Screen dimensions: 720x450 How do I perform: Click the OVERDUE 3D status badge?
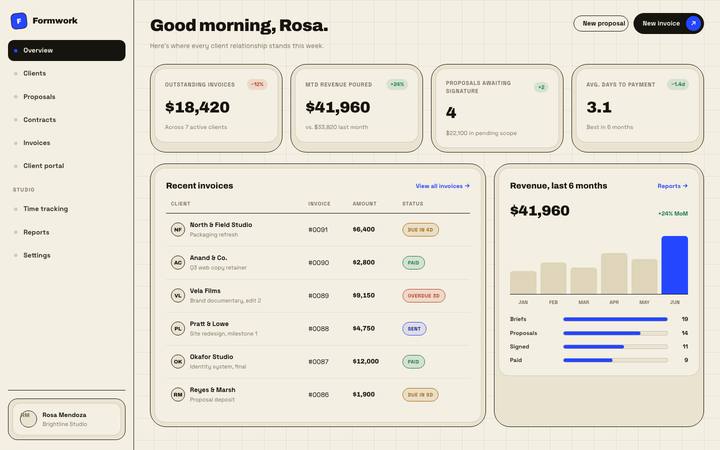423,296
